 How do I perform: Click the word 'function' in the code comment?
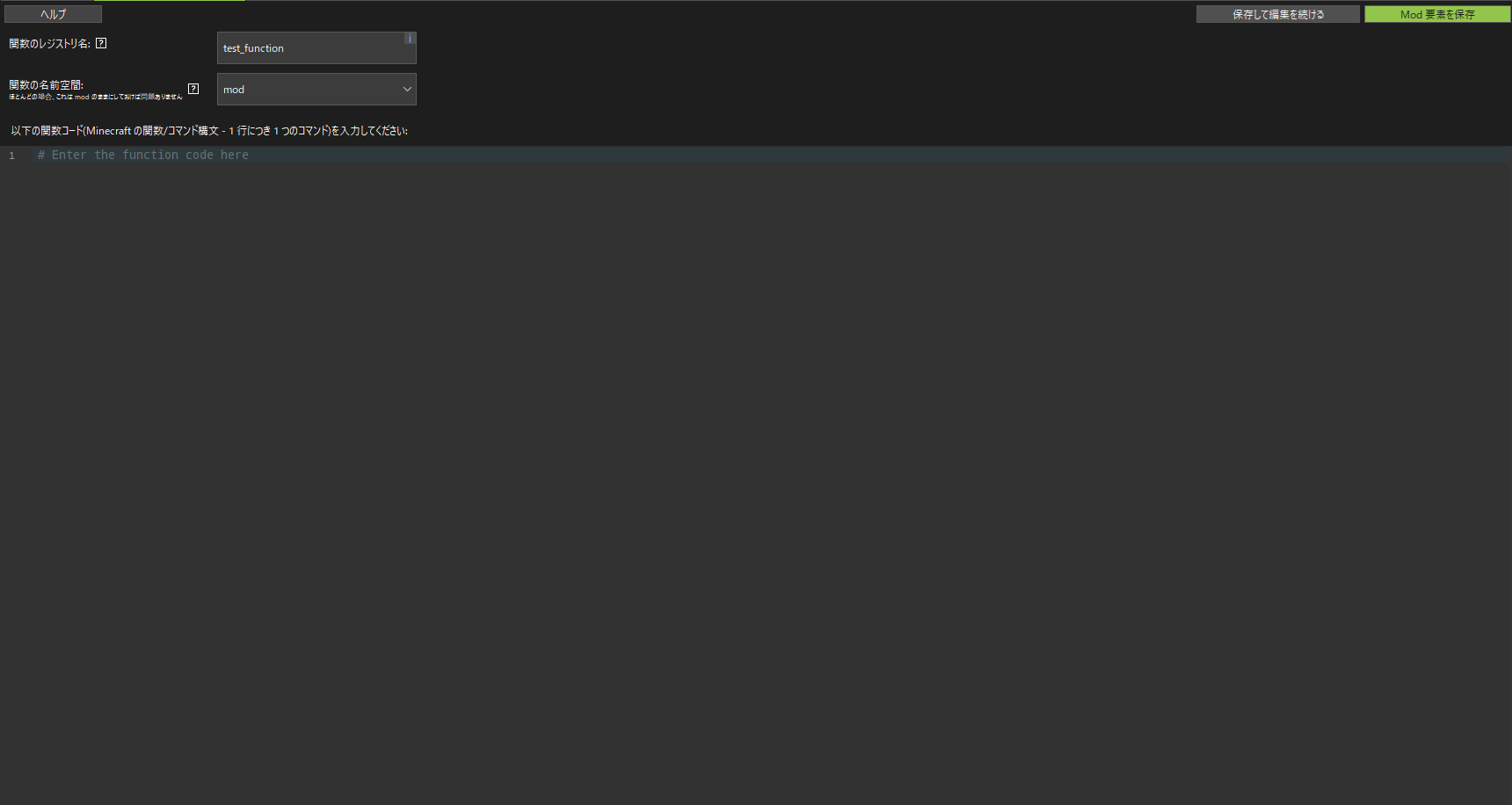[x=149, y=155]
